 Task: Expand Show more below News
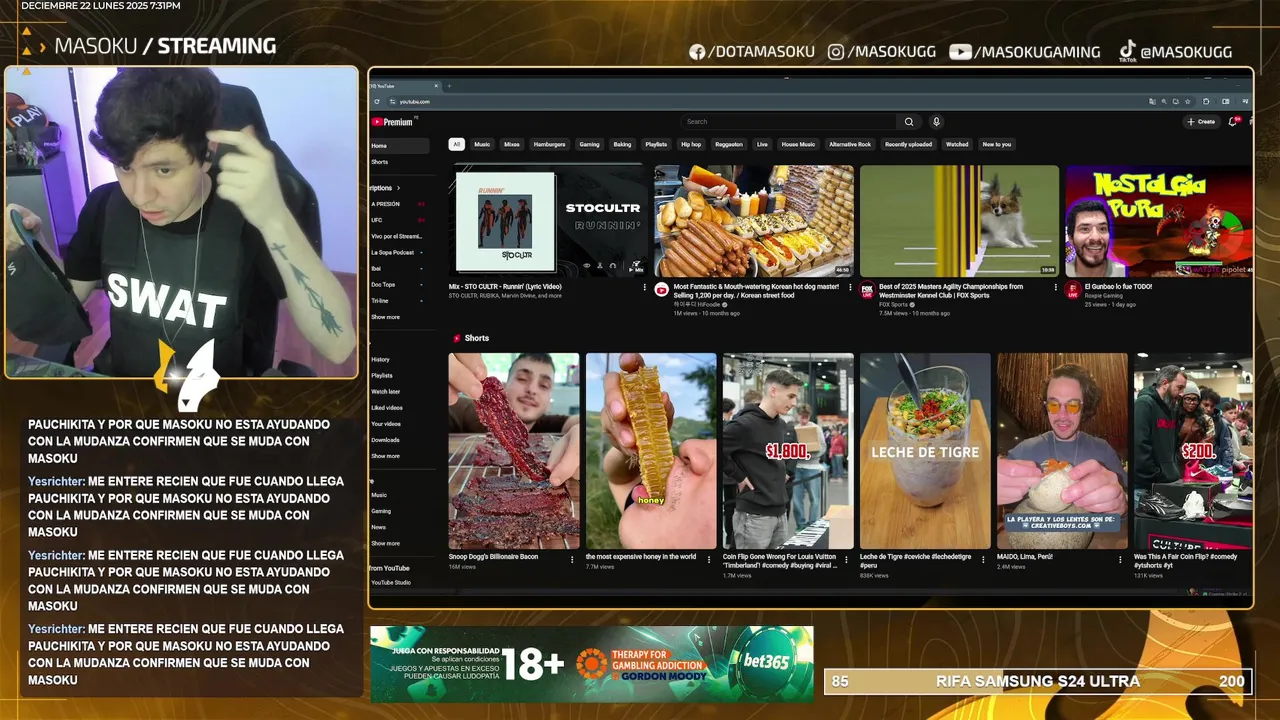tap(385, 543)
